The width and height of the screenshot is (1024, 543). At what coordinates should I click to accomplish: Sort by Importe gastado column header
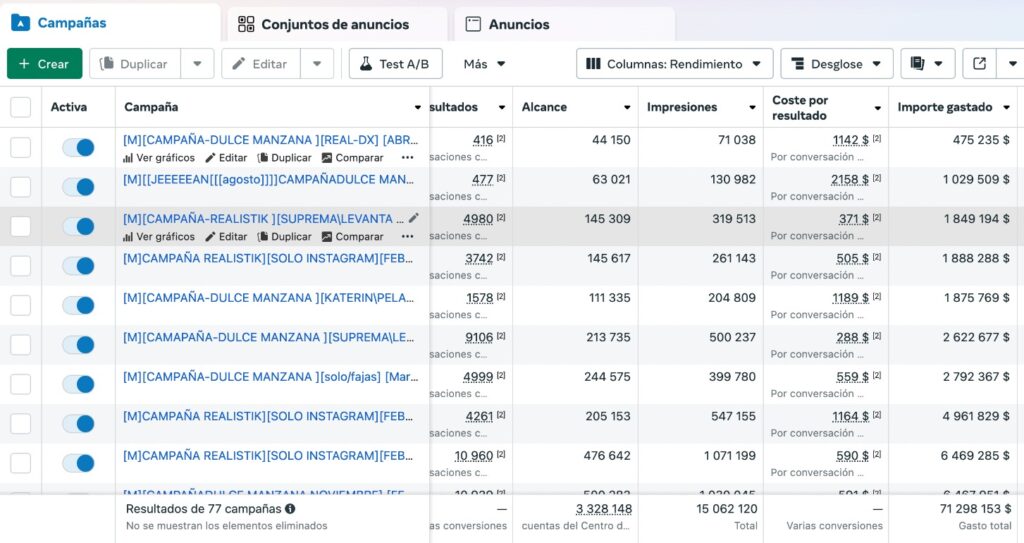[x=944, y=107]
